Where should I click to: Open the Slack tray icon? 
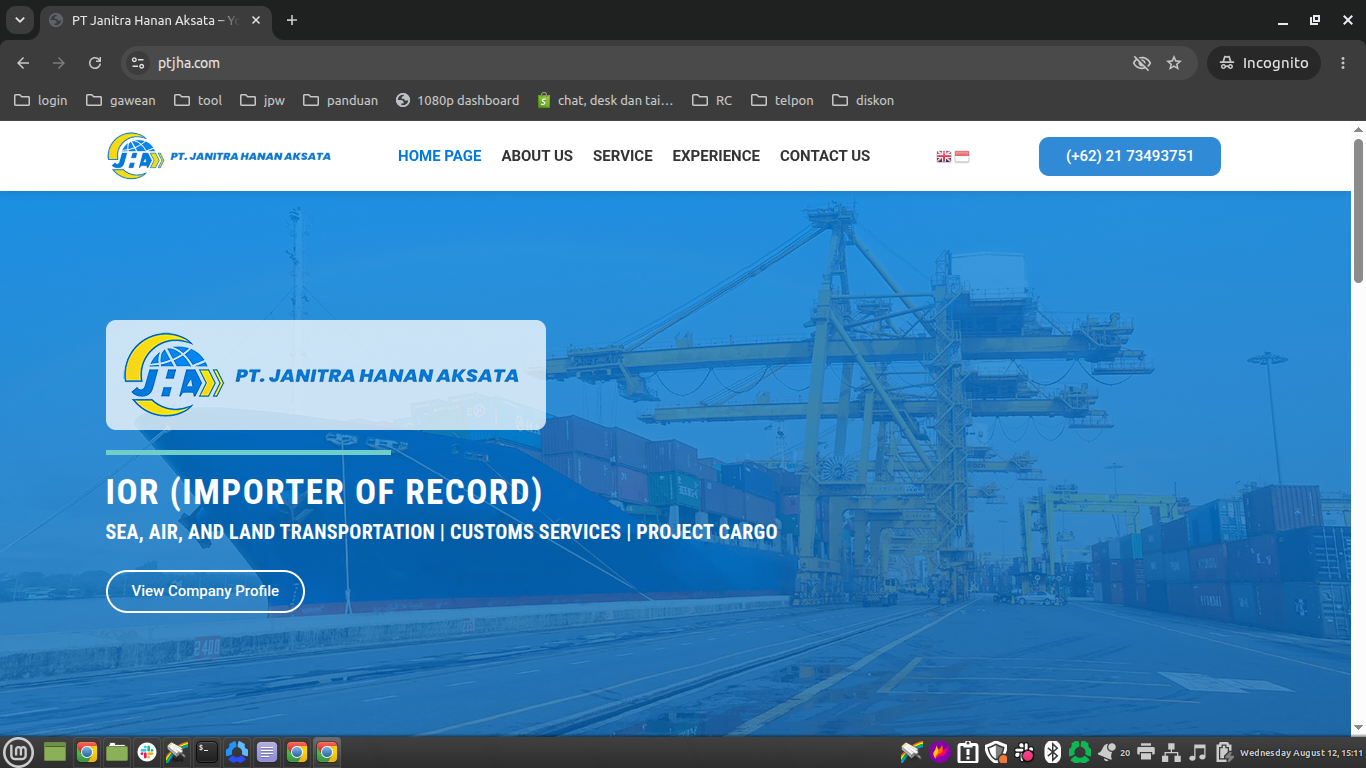[1025, 752]
